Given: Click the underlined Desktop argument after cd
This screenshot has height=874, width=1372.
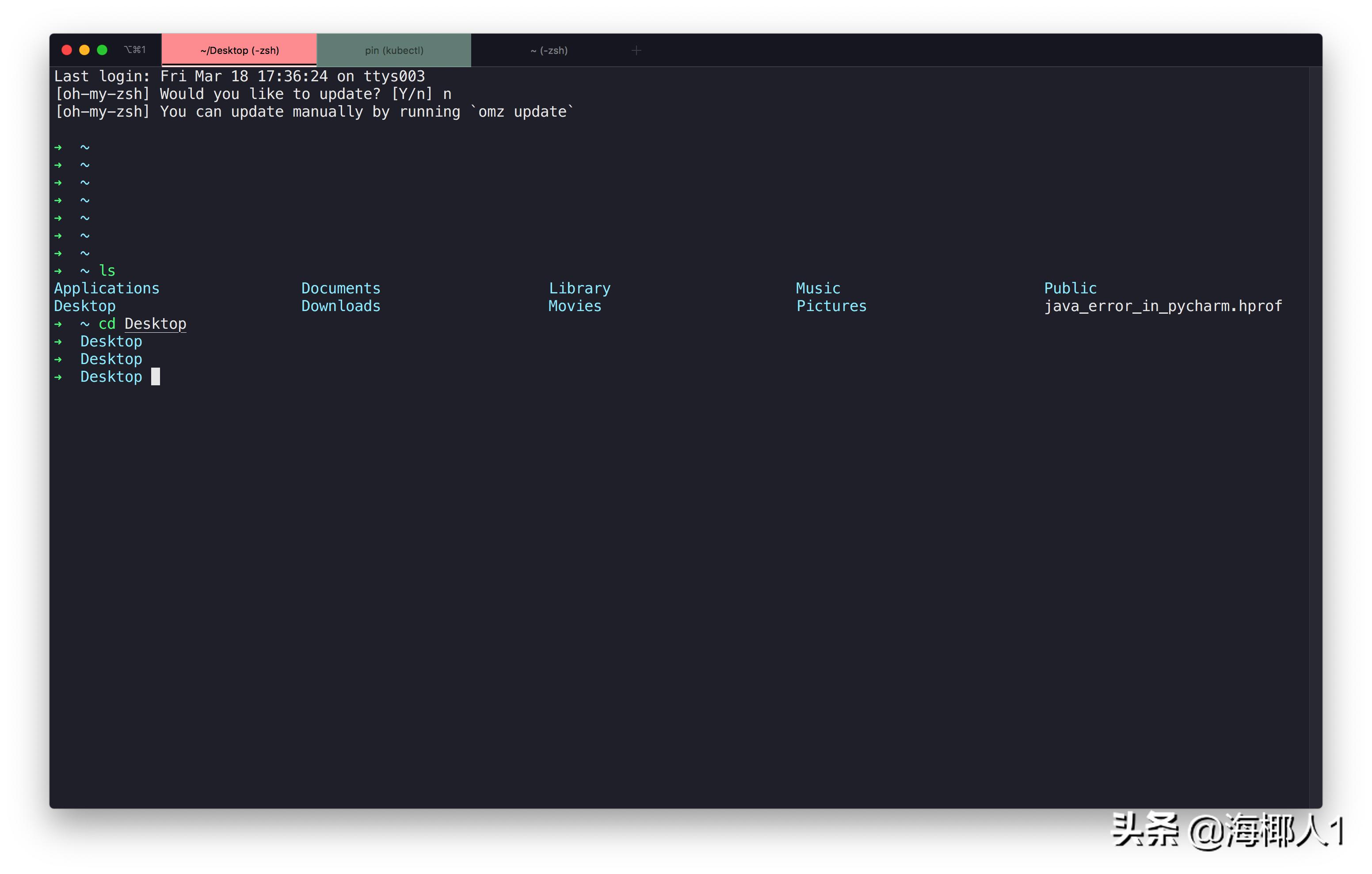Looking at the screenshot, I should click(155, 323).
